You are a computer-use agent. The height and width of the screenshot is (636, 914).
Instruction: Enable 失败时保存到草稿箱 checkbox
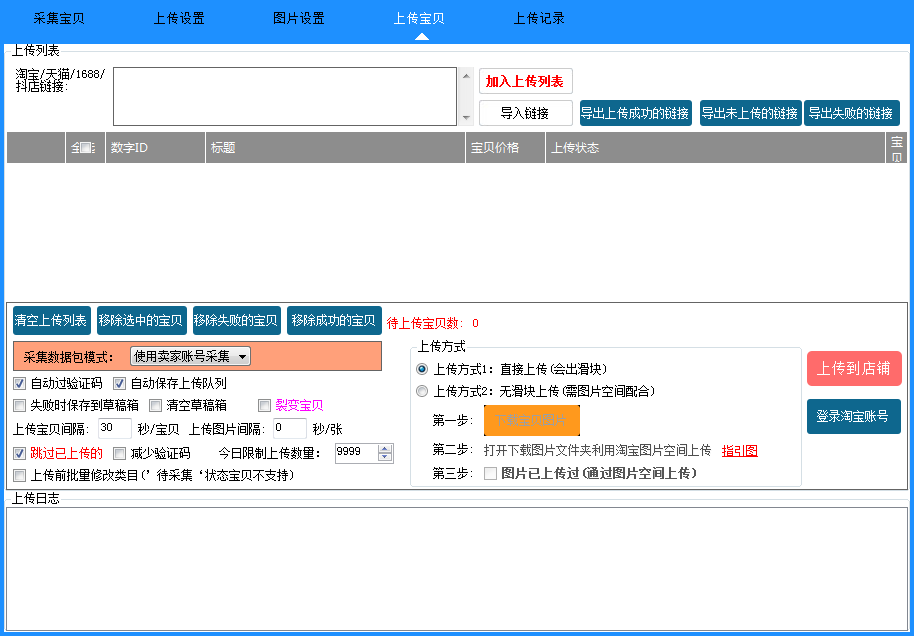tap(20, 405)
